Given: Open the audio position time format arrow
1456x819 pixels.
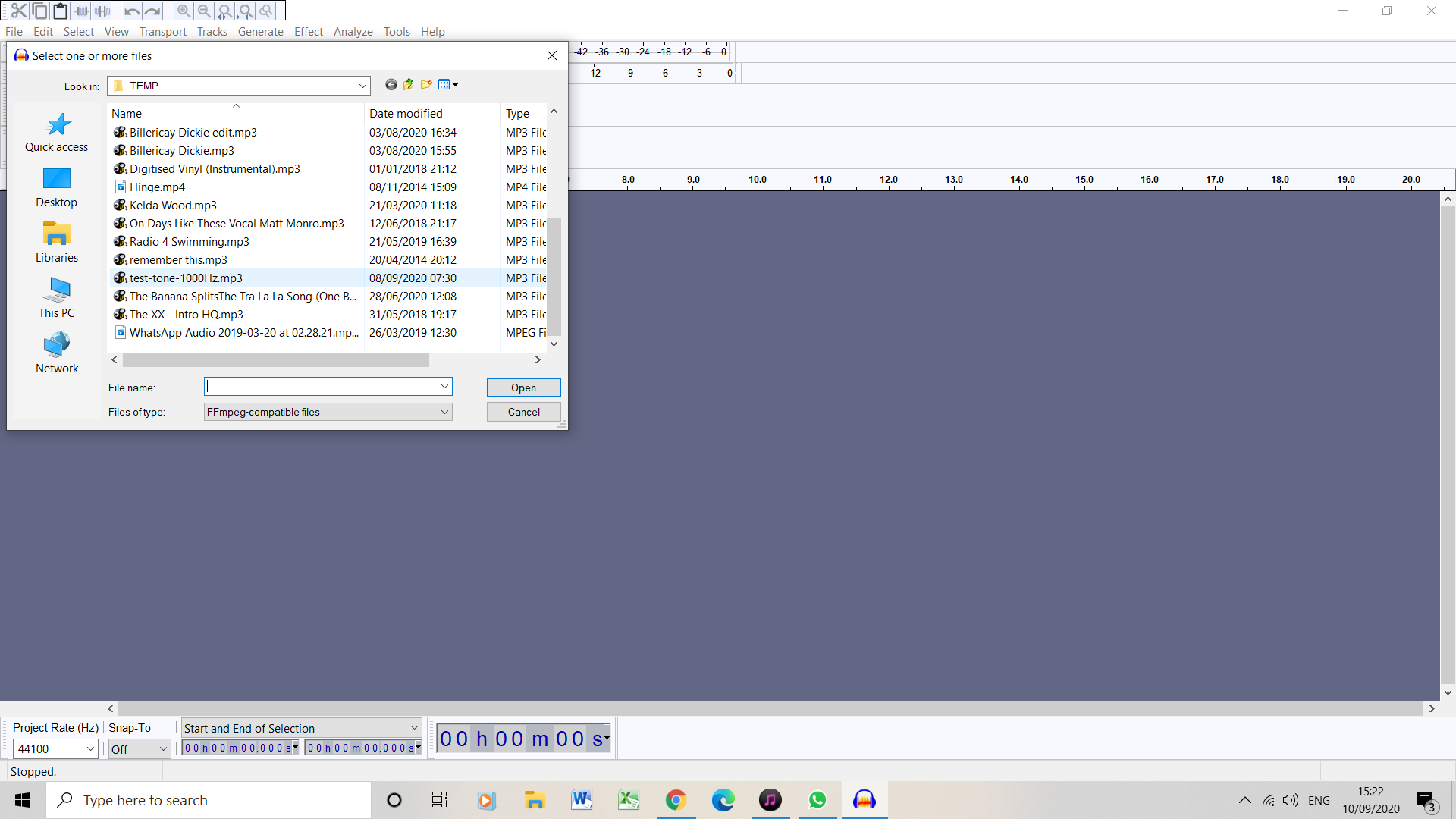Looking at the screenshot, I should tap(607, 738).
